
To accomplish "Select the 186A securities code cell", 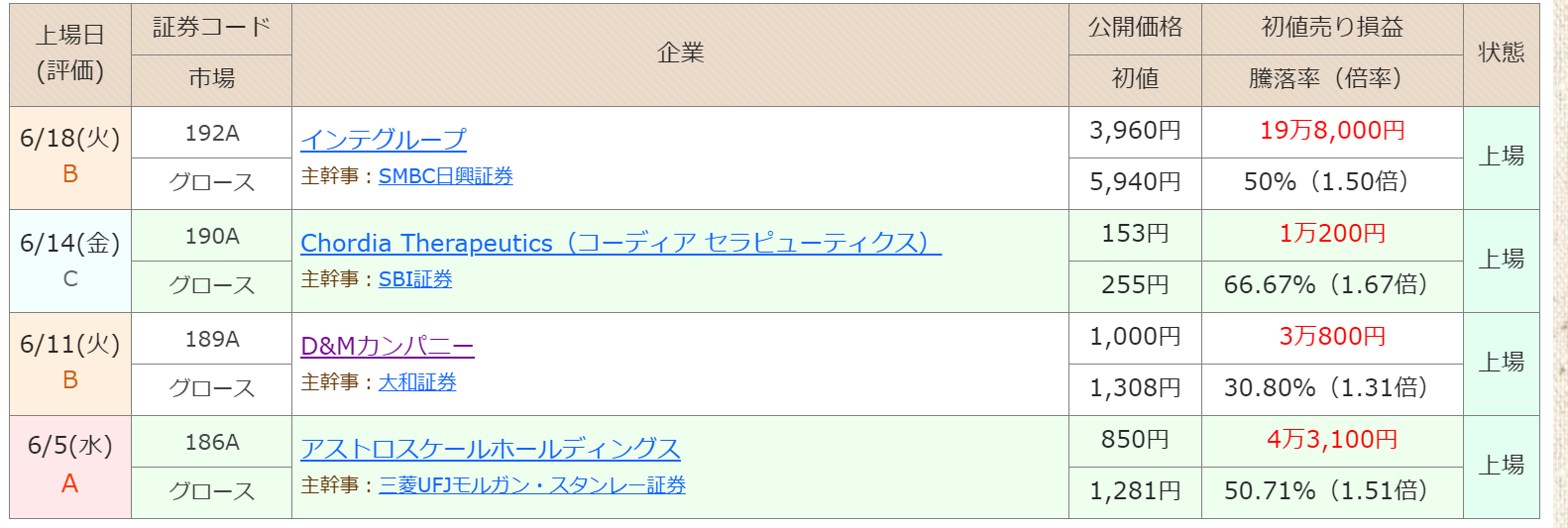I will [x=211, y=442].
